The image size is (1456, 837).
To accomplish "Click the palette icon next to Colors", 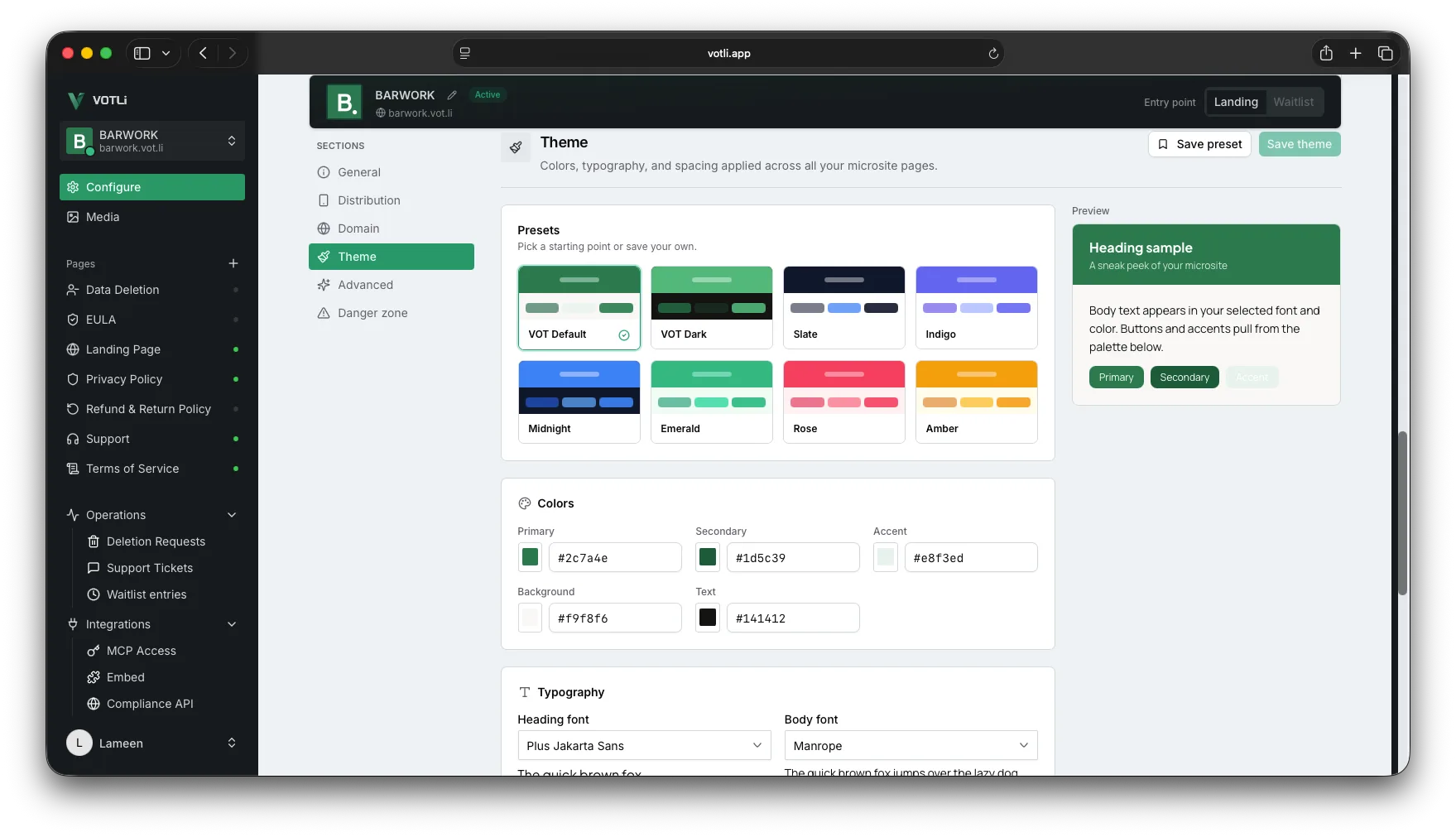I will [524, 503].
